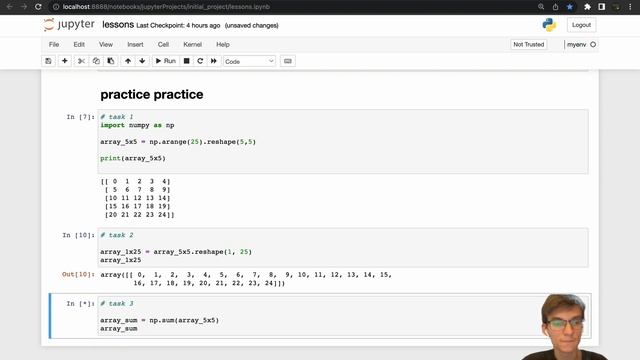Click the Python logo icon
This screenshot has width=640, height=360.
point(549,25)
